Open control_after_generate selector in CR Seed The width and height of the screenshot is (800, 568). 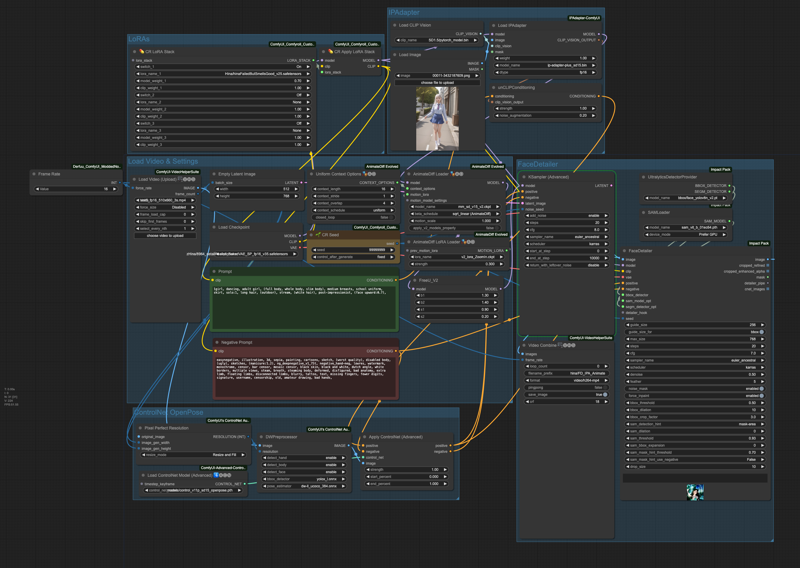click(354, 257)
